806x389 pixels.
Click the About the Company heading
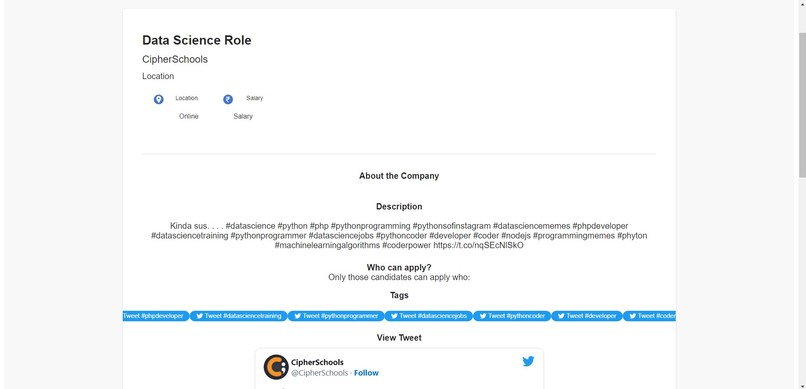(399, 176)
